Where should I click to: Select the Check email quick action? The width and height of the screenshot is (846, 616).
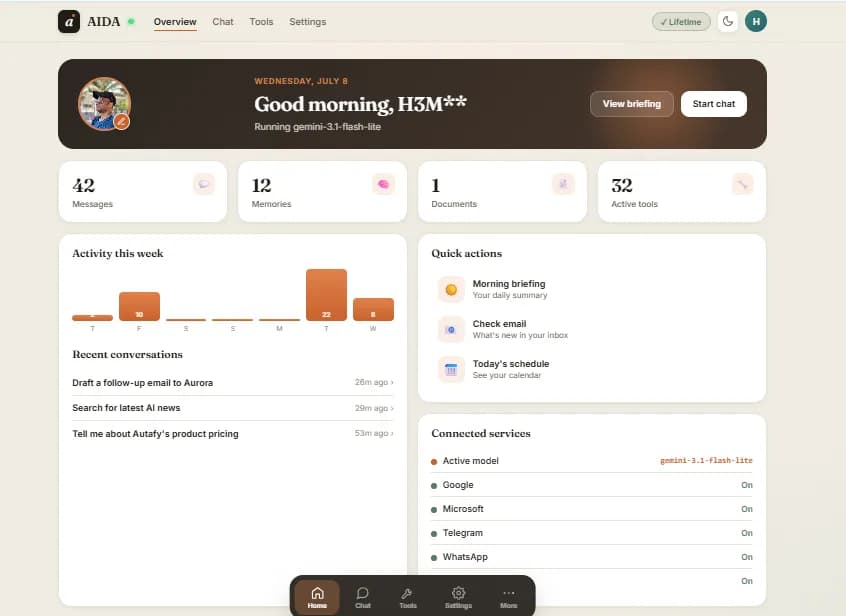pyautogui.click(x=592, y=329)
